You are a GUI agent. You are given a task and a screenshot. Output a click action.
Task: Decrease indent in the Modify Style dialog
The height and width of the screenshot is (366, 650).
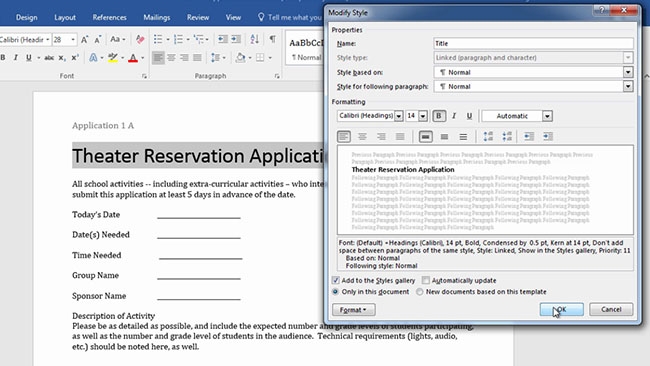(529, 136)
